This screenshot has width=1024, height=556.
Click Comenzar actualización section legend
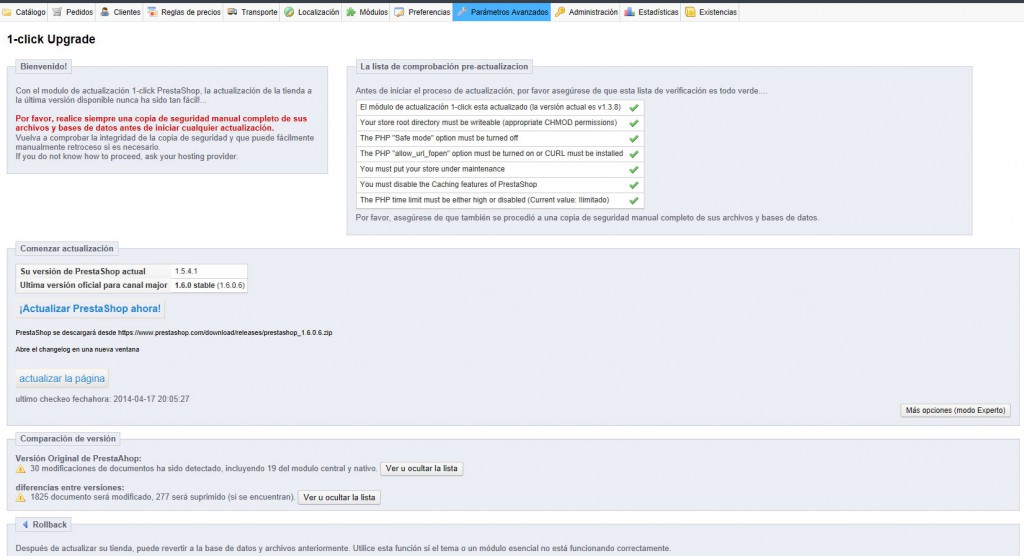click(x=67, y=248)
